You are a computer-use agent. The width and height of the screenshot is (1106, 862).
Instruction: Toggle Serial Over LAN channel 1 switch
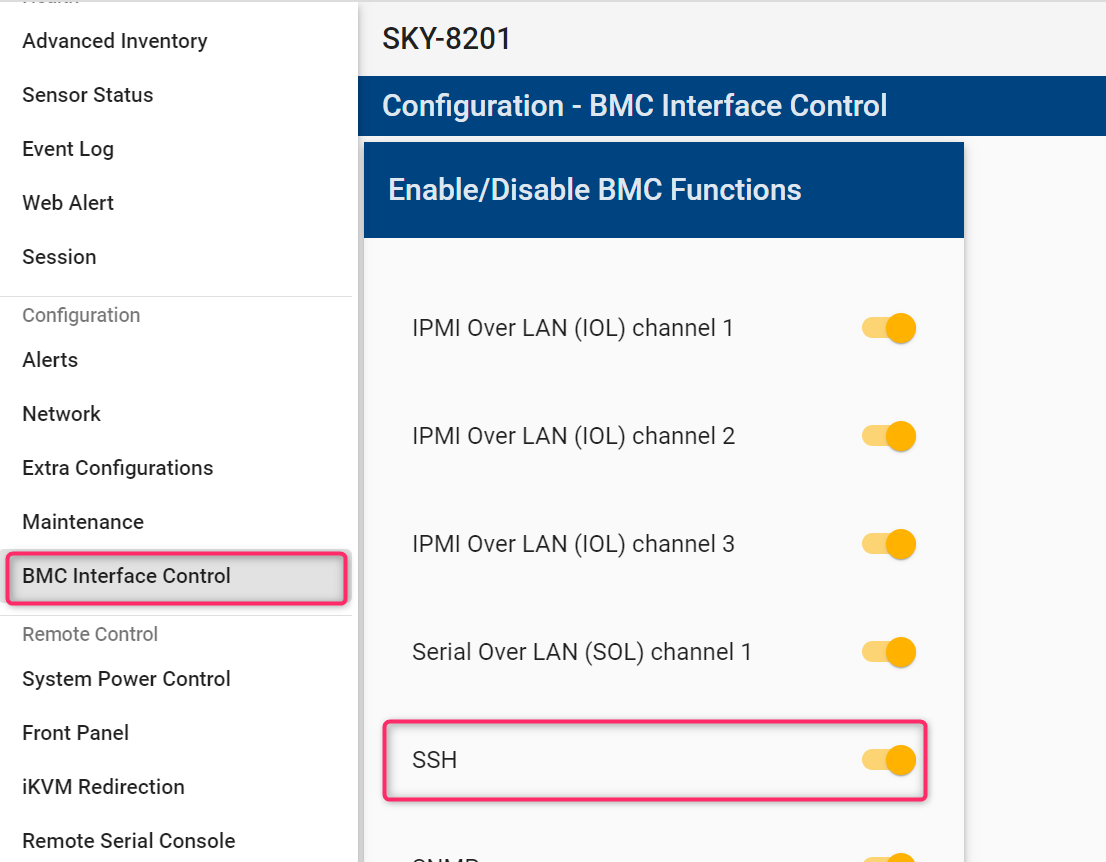click(889, 652)
